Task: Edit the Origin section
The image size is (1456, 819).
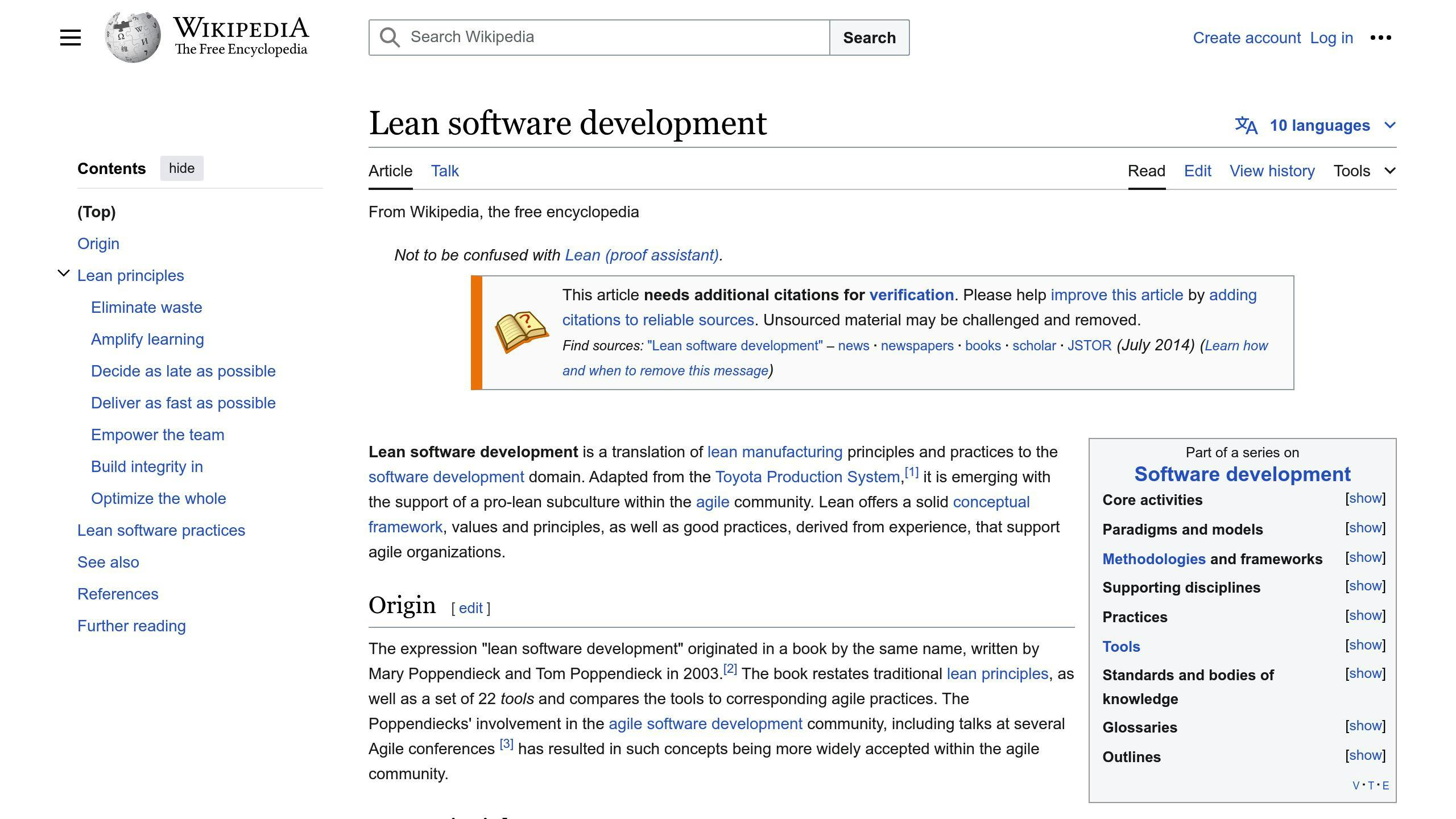Action: tap(470, 607)
